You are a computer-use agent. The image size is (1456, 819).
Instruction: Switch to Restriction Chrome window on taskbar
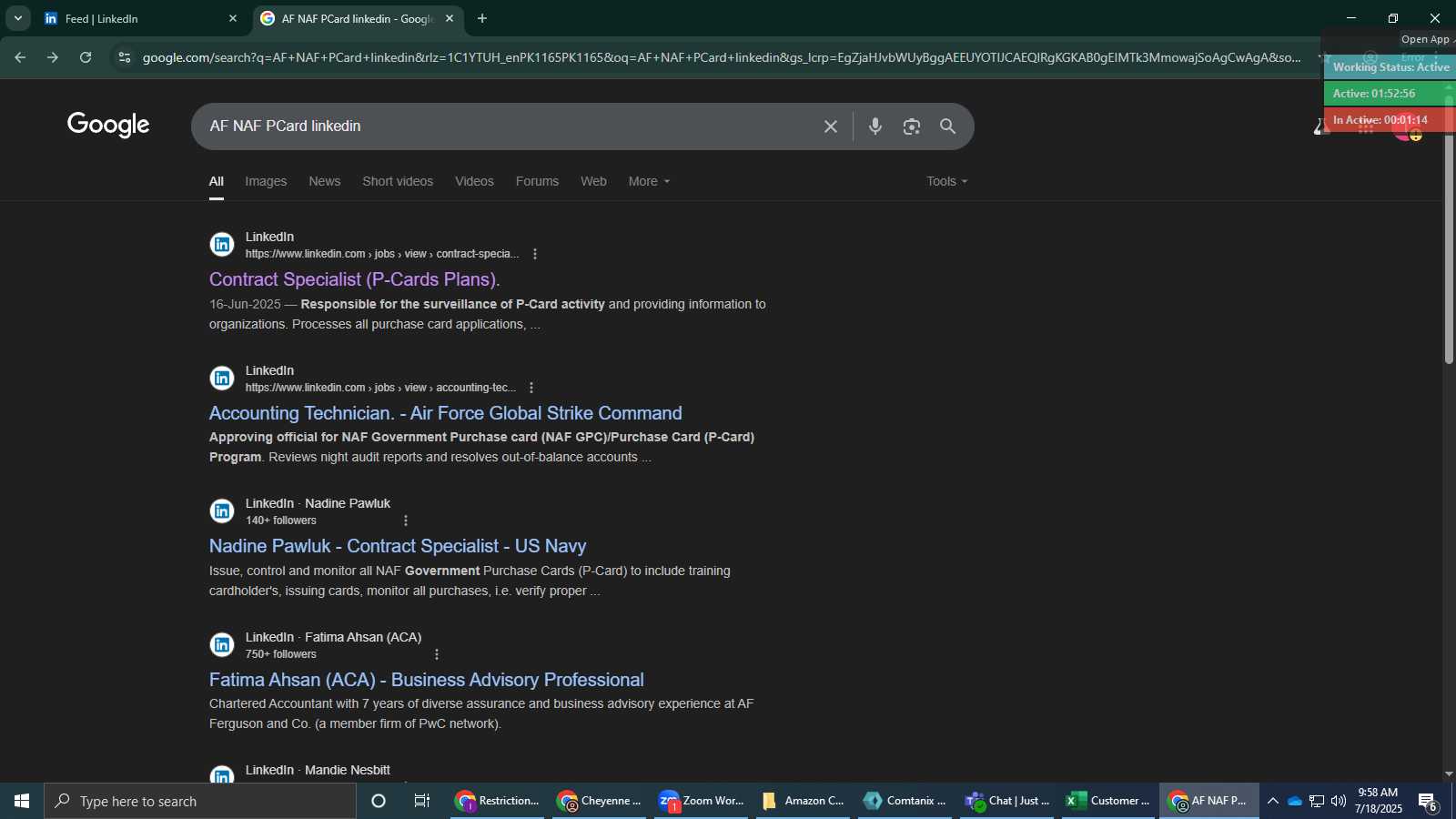(498, 801)
